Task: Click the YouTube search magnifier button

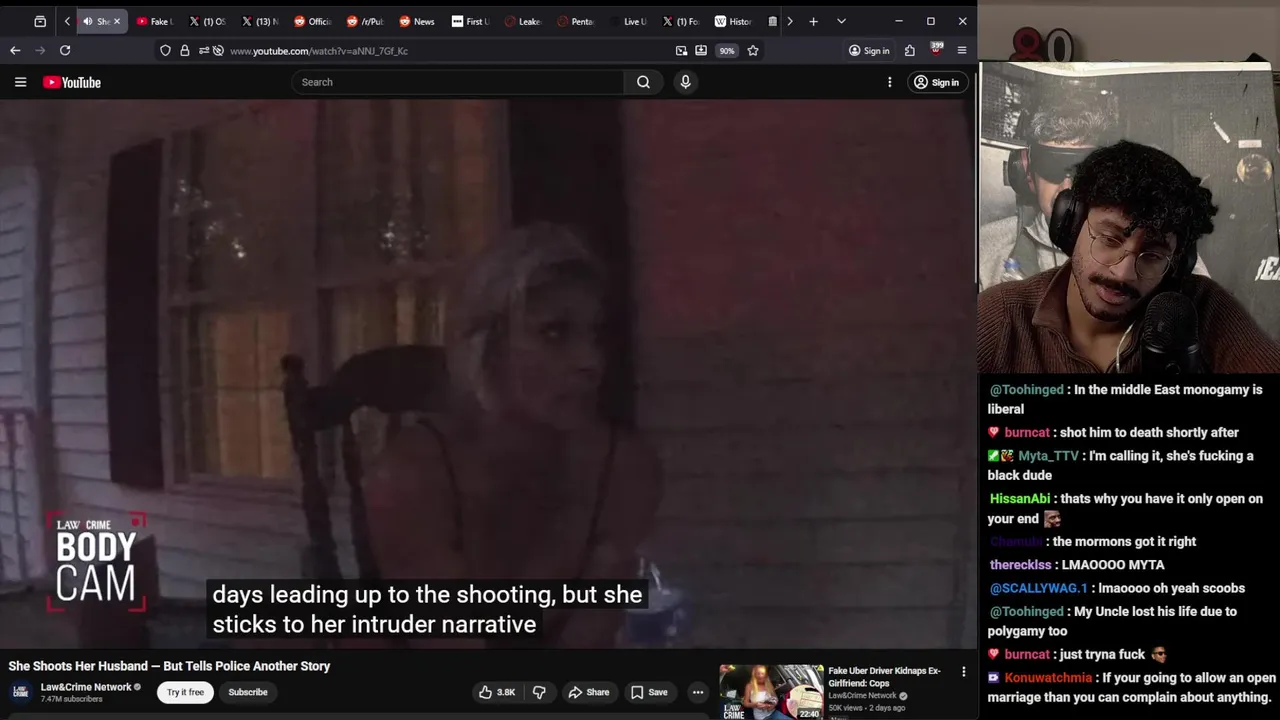Action: point(643,82)
